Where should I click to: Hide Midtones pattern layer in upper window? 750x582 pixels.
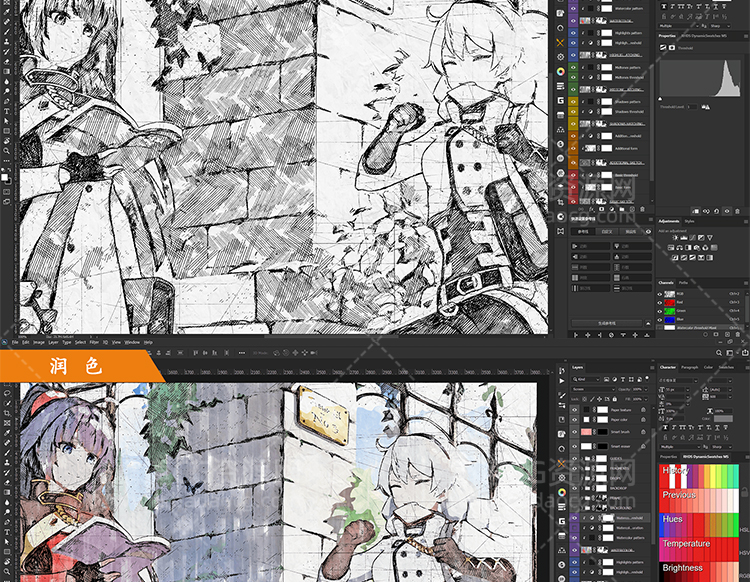[x=574, y=67]
